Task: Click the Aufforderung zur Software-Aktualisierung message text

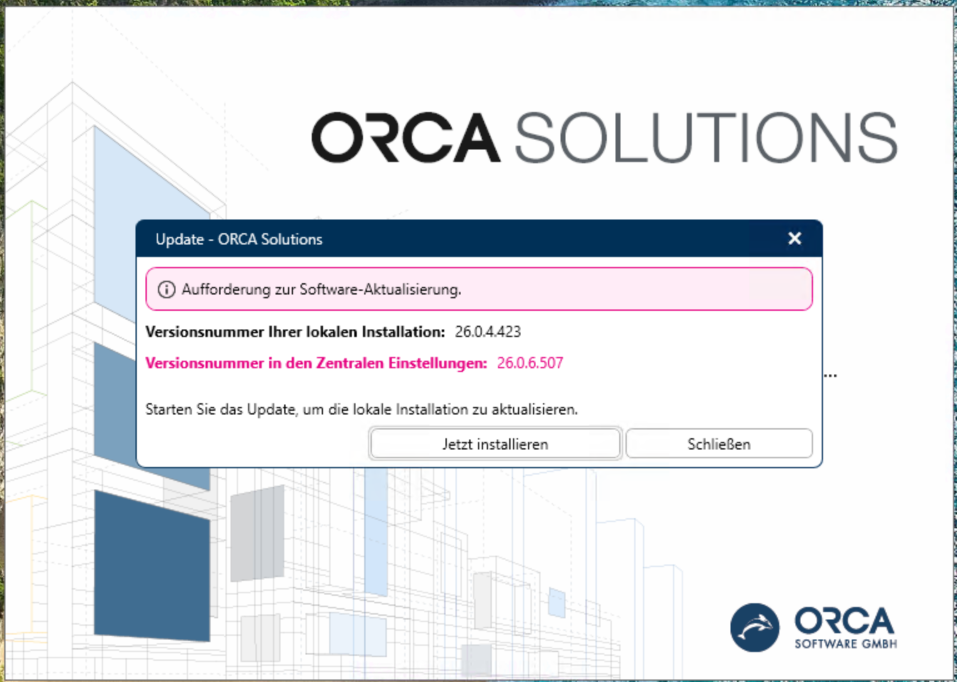Action: tap(321, 289)
